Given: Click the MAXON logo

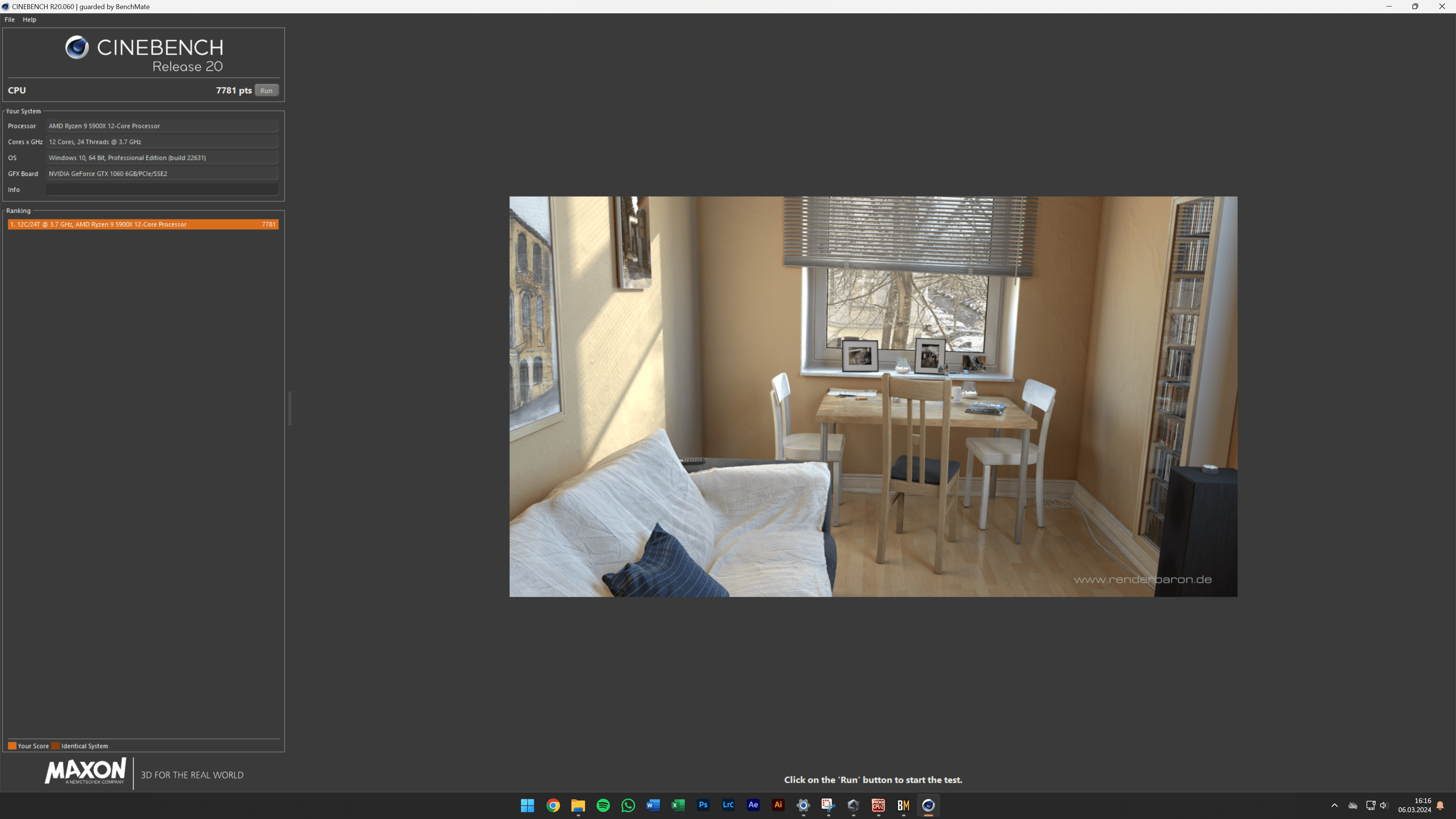Looking at the screenshot, I should [x=85, y=772].
